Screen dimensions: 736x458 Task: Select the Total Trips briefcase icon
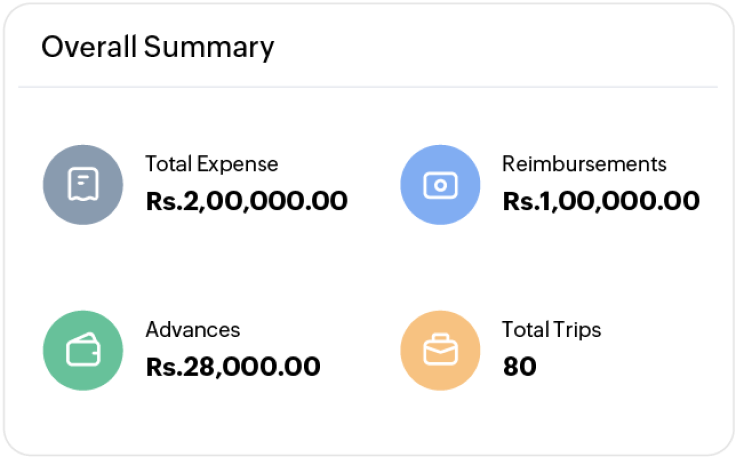click(x=440, y=350)
